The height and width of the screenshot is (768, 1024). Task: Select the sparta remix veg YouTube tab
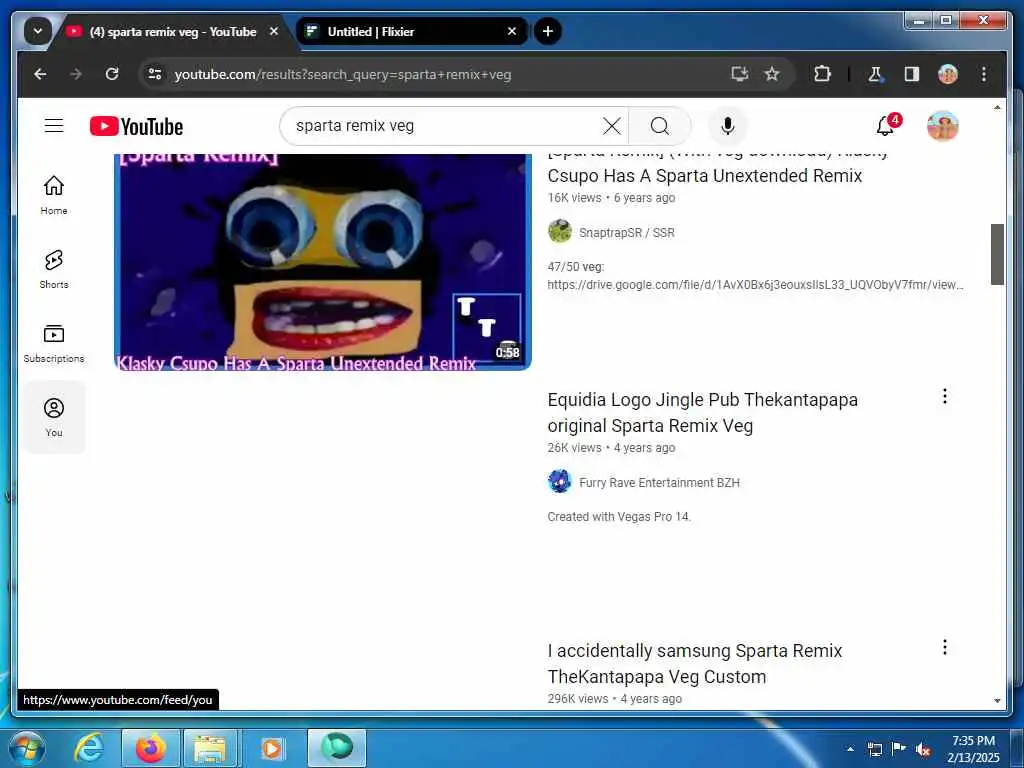pyautogui.click(x=171, y=31)
